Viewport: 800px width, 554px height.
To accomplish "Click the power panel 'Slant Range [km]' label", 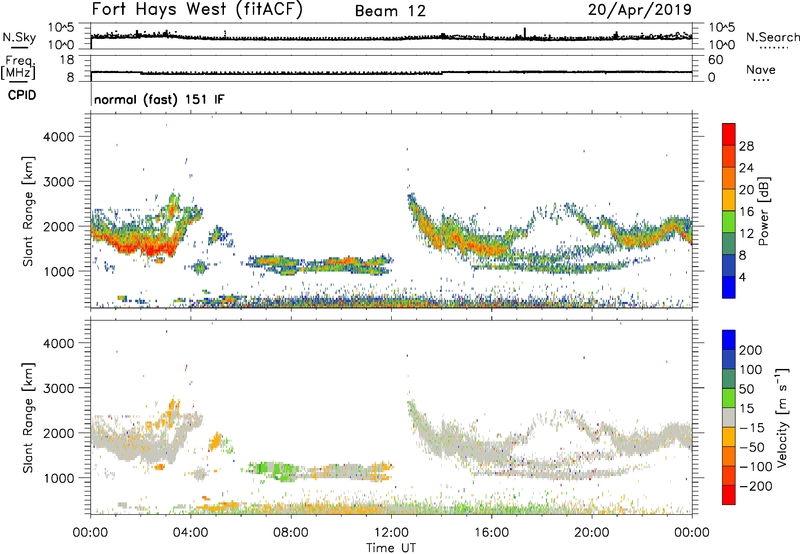I will tap(29, 211).
